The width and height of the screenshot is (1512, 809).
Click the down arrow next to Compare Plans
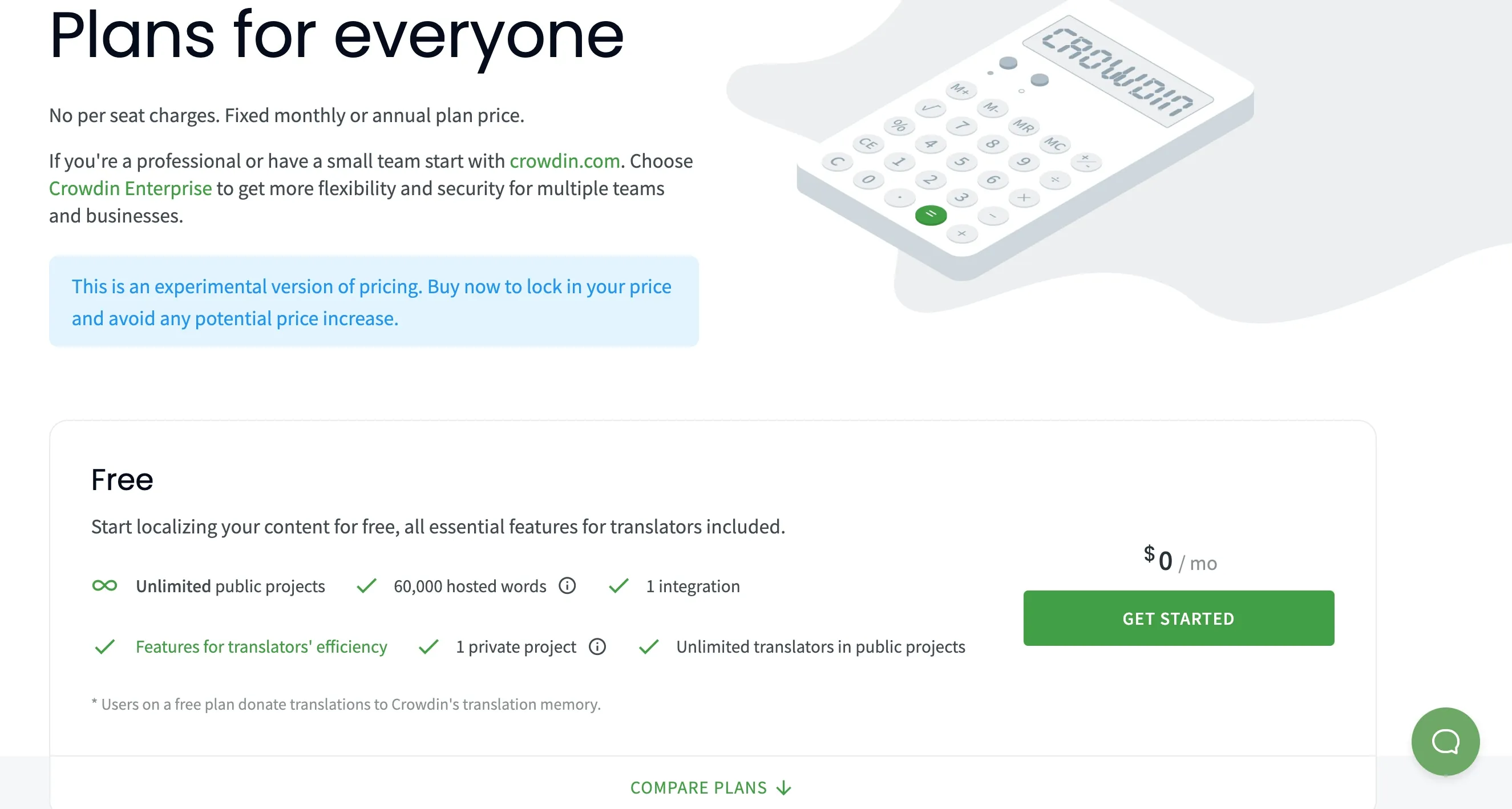tap(783, 788)
